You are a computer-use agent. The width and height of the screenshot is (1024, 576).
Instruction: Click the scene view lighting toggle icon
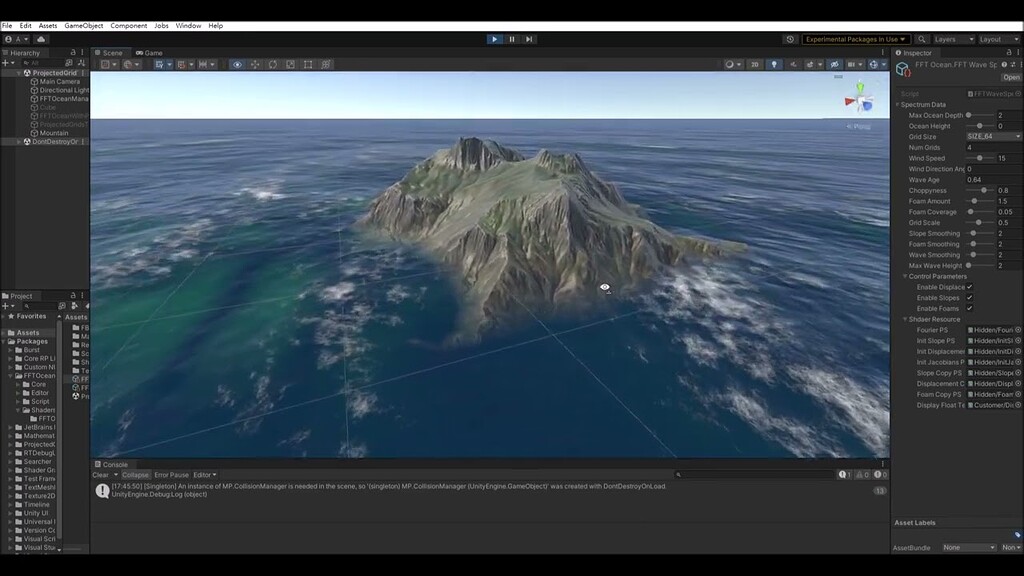tap(774, 64)
